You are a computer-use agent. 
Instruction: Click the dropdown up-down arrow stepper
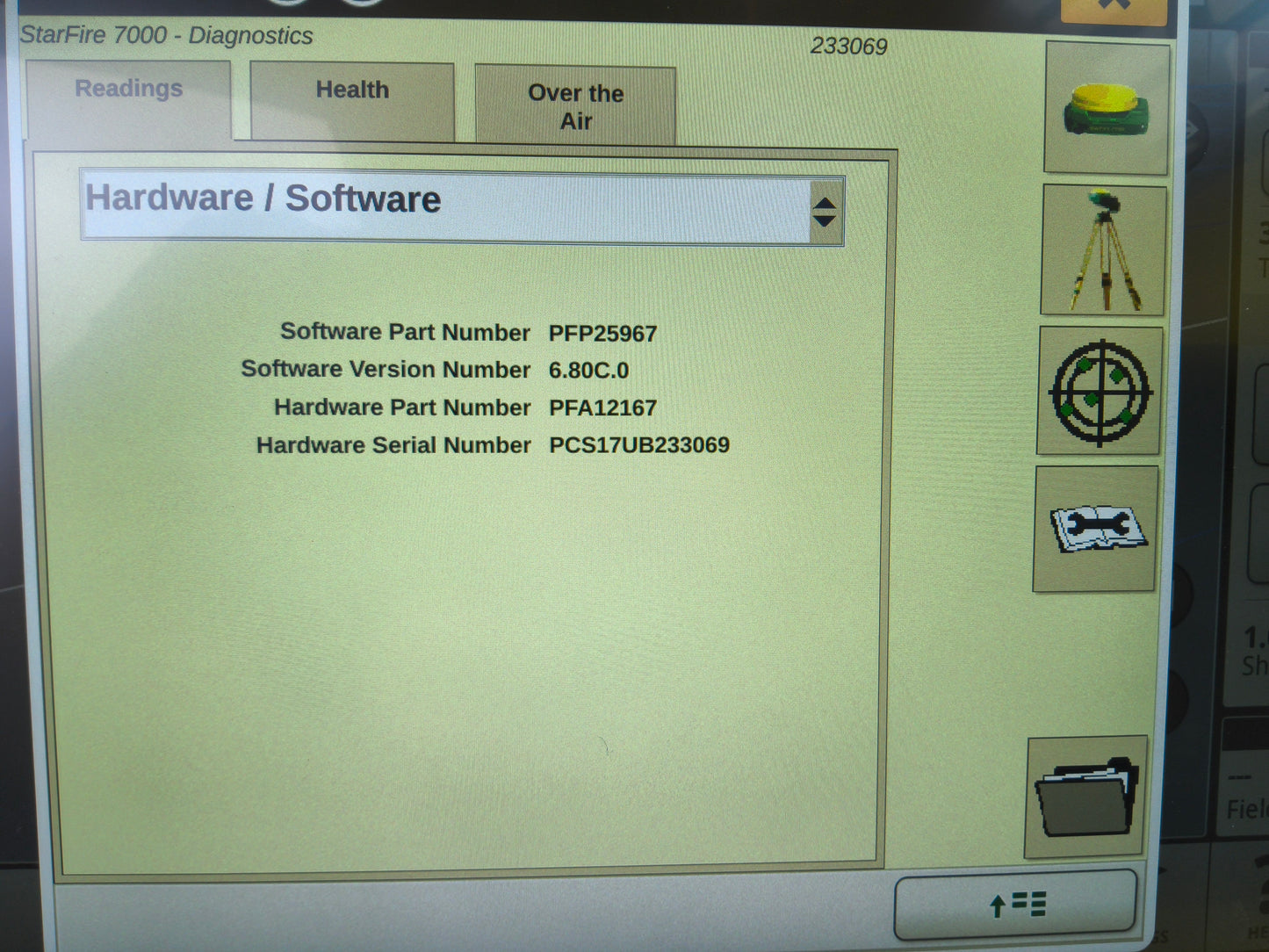[x=824, y=212]
